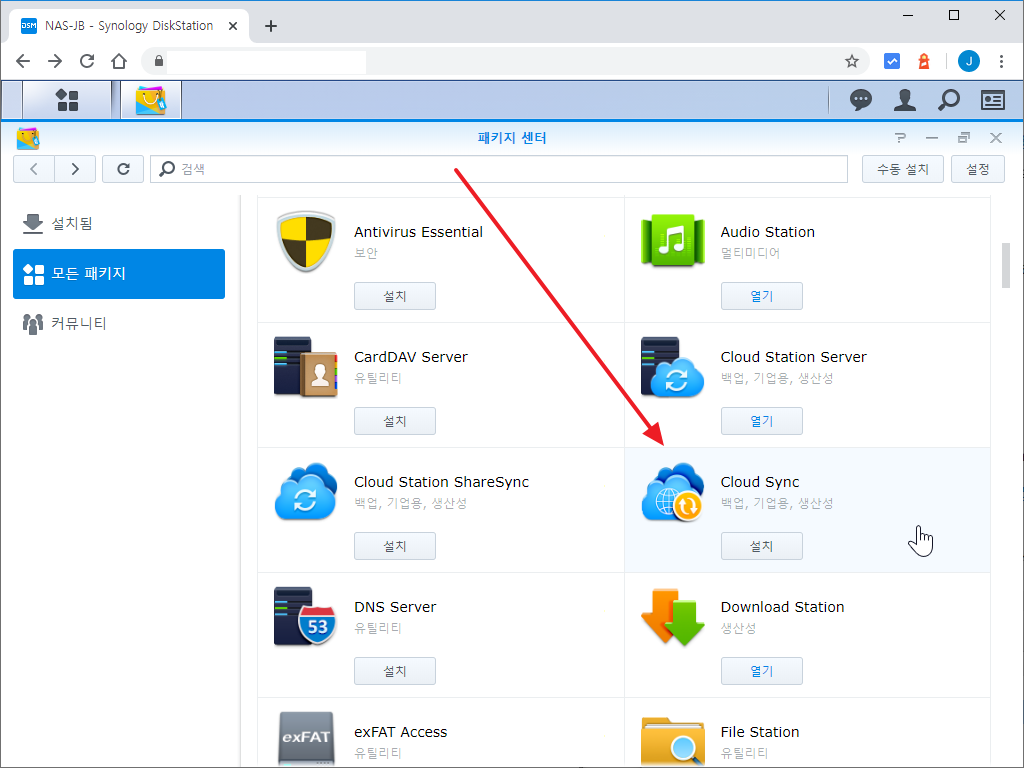1024x768 pixels.
Task: Install CardDAV Server with 설치 button
Action: click(x=394, y=421)
